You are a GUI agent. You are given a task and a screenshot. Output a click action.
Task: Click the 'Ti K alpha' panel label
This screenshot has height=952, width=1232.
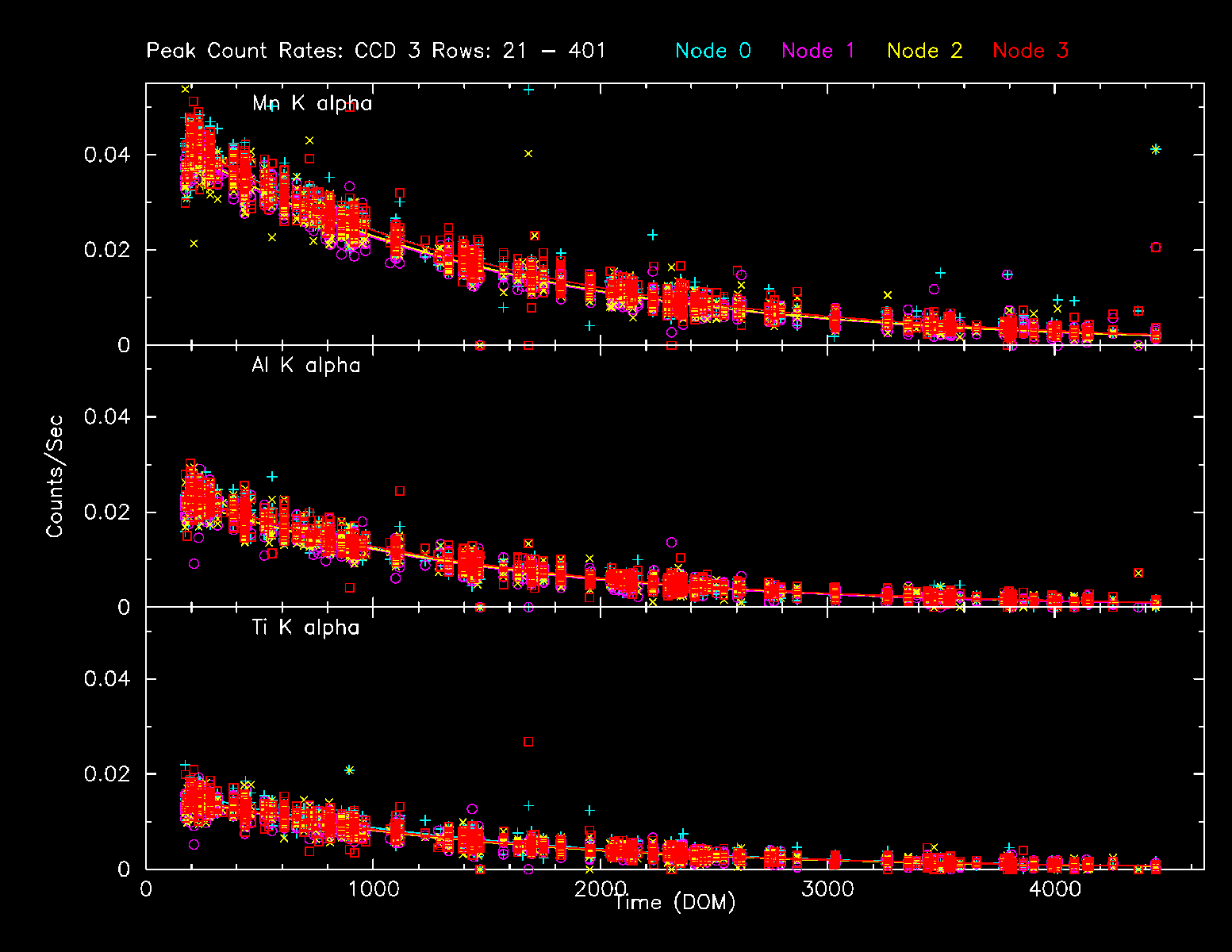point(305,628)
